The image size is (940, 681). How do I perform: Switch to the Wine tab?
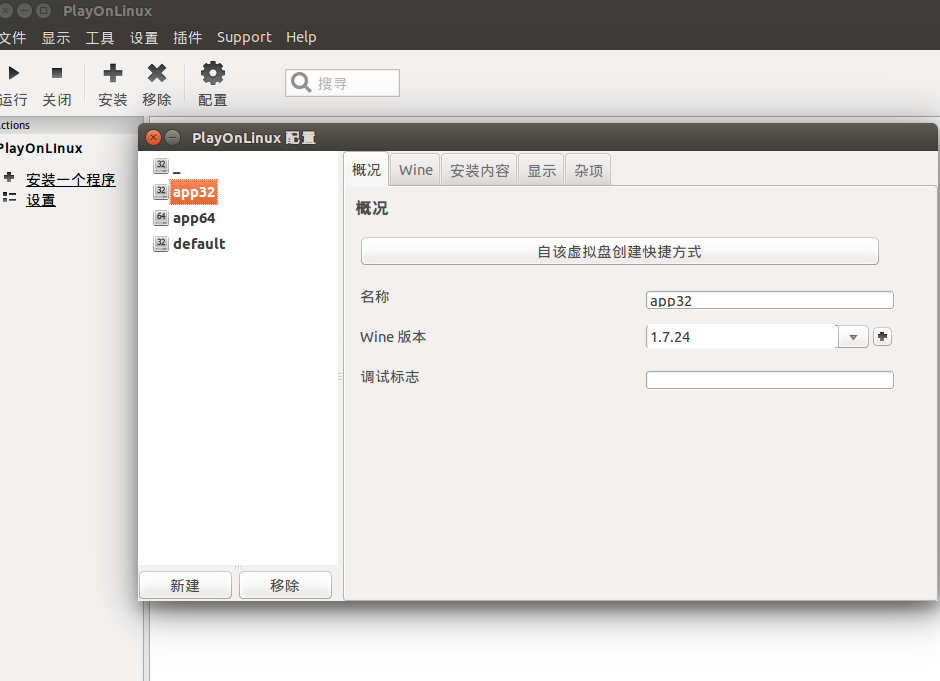click(415, 170)
